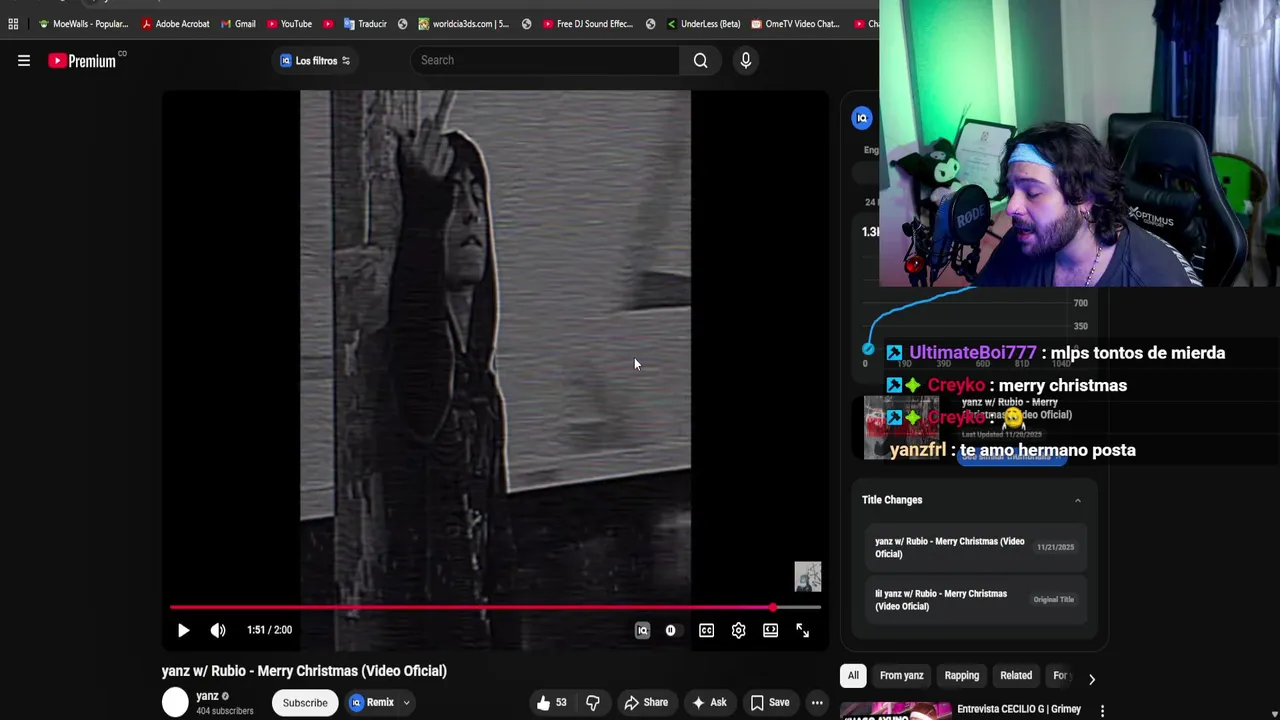Click the channel watermark thumbnail in video
Image resolution: width=1280 pixels, height=720 pixels.
click(x=808, y=576)
